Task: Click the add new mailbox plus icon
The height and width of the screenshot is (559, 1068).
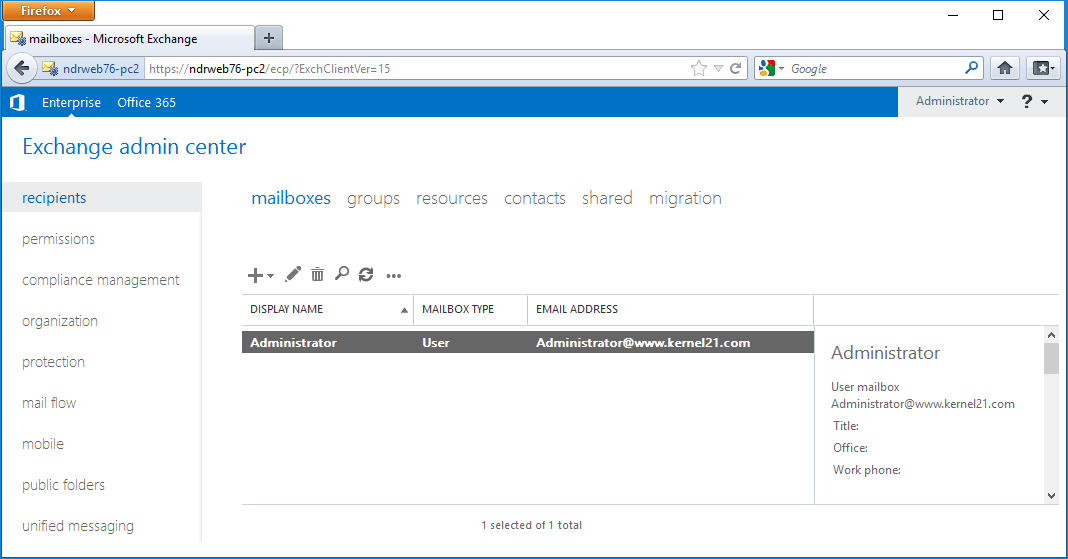Action: 255,275
